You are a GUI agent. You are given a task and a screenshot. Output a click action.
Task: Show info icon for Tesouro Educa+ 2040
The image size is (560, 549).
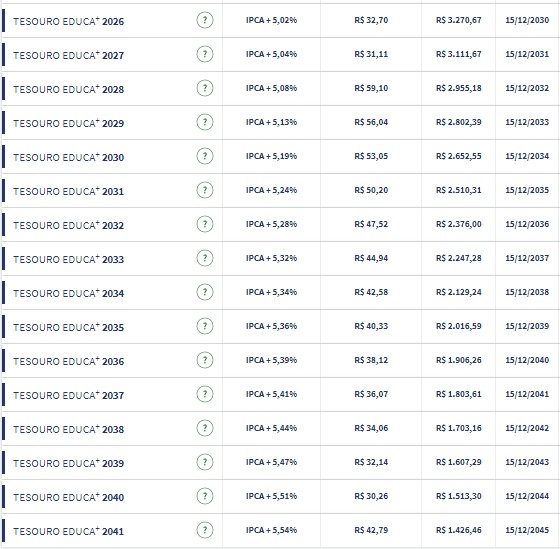coord(205,496)
